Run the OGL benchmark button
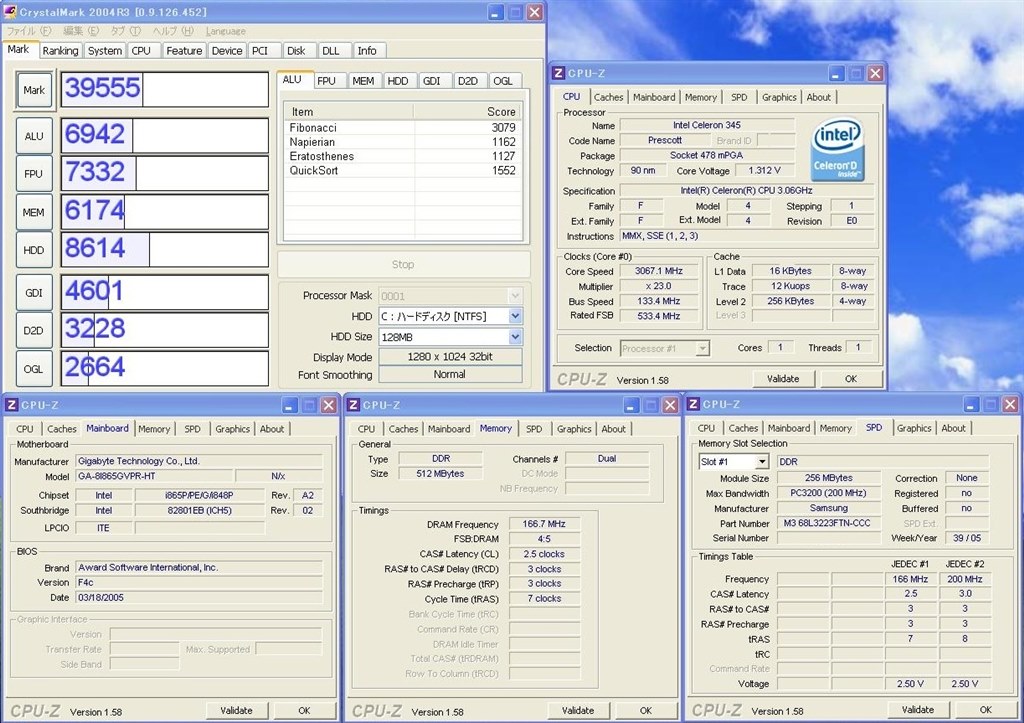The image size is (1024, 723). 34,369
